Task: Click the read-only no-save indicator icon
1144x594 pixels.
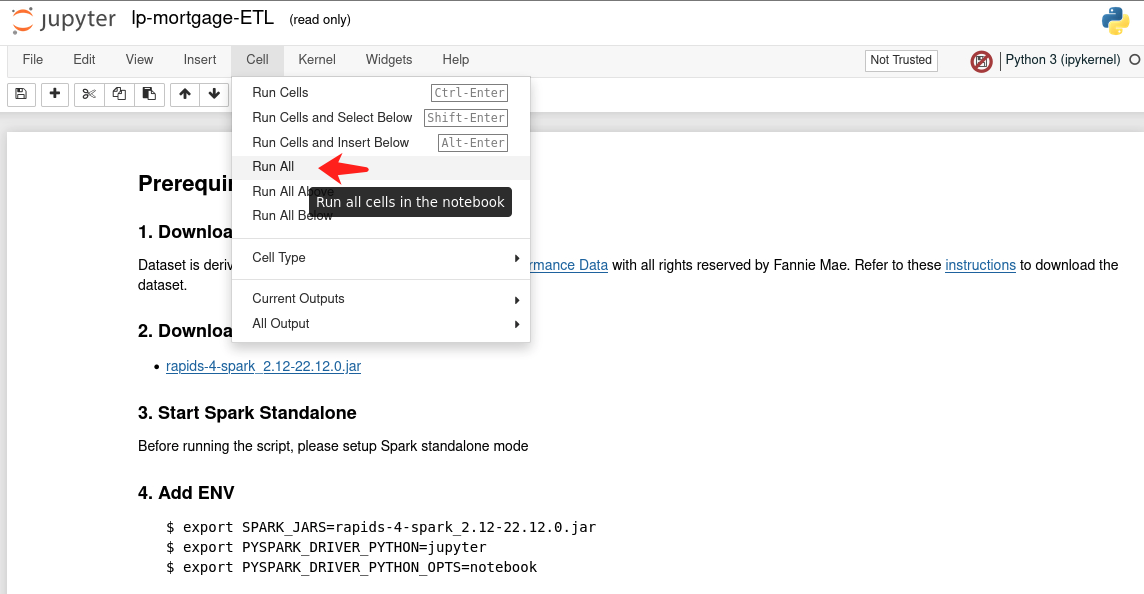Action: [981, 61]
